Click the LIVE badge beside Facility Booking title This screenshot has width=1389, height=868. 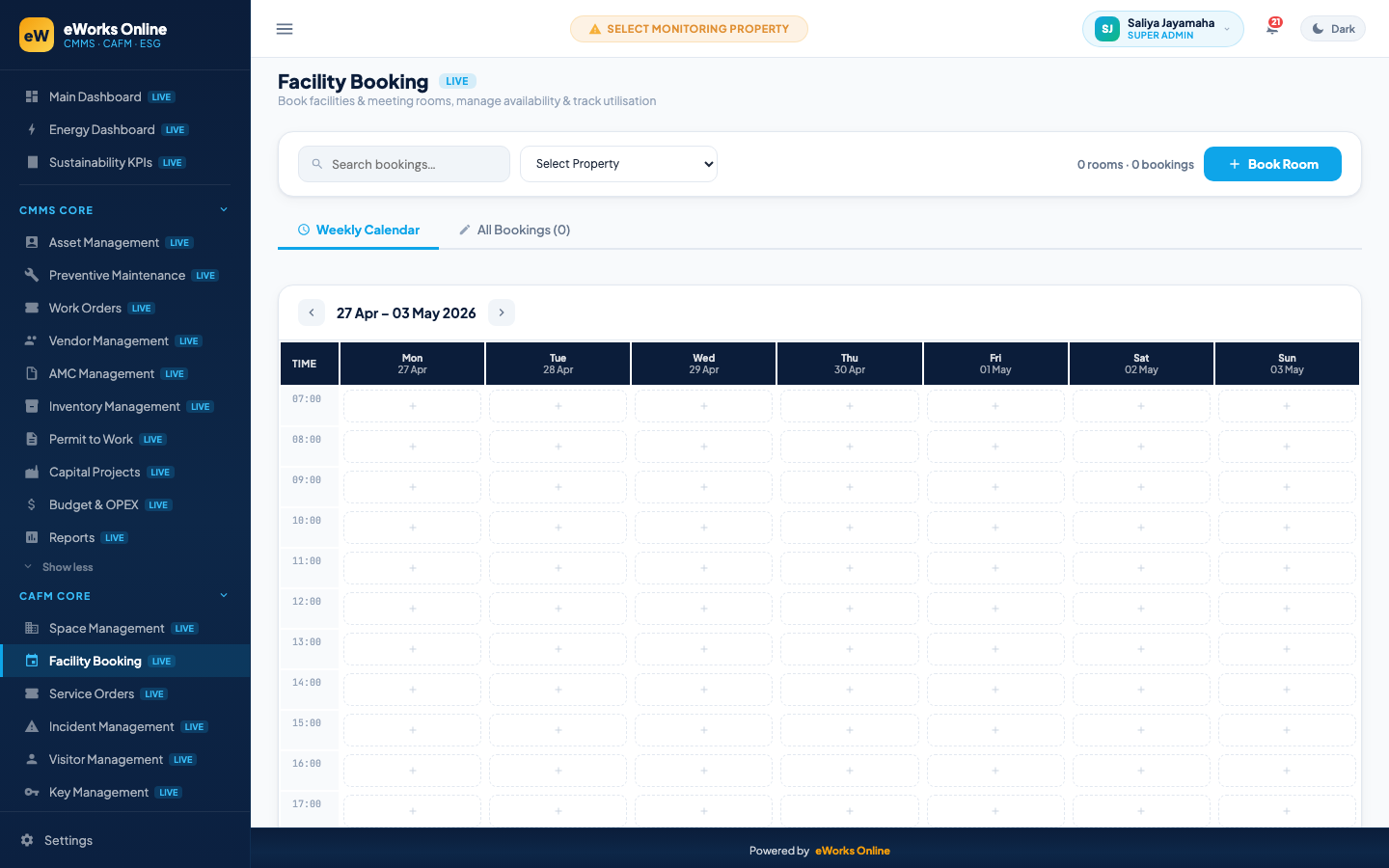(x=457, y=81)
